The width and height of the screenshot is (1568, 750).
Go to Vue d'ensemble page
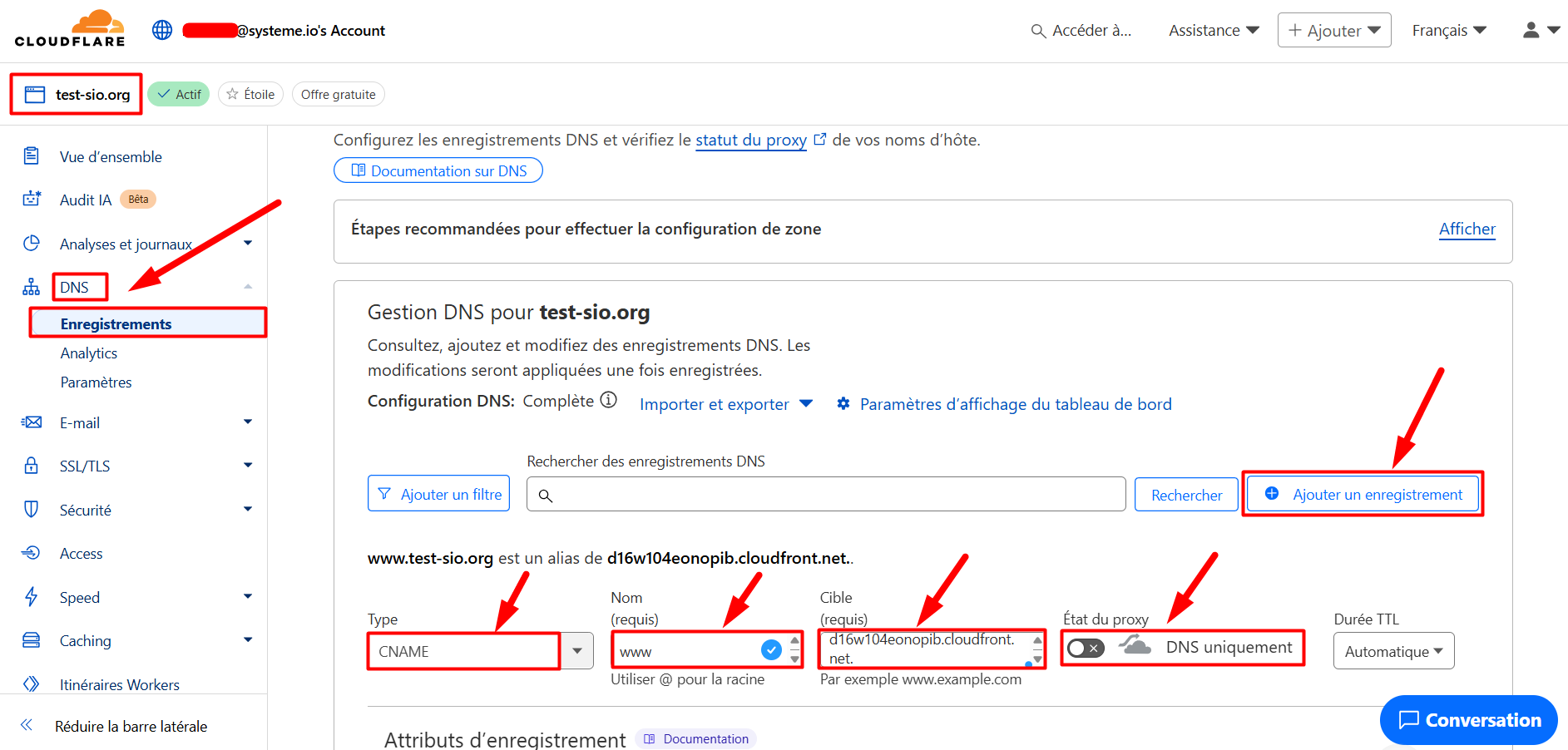click(111, 156)
